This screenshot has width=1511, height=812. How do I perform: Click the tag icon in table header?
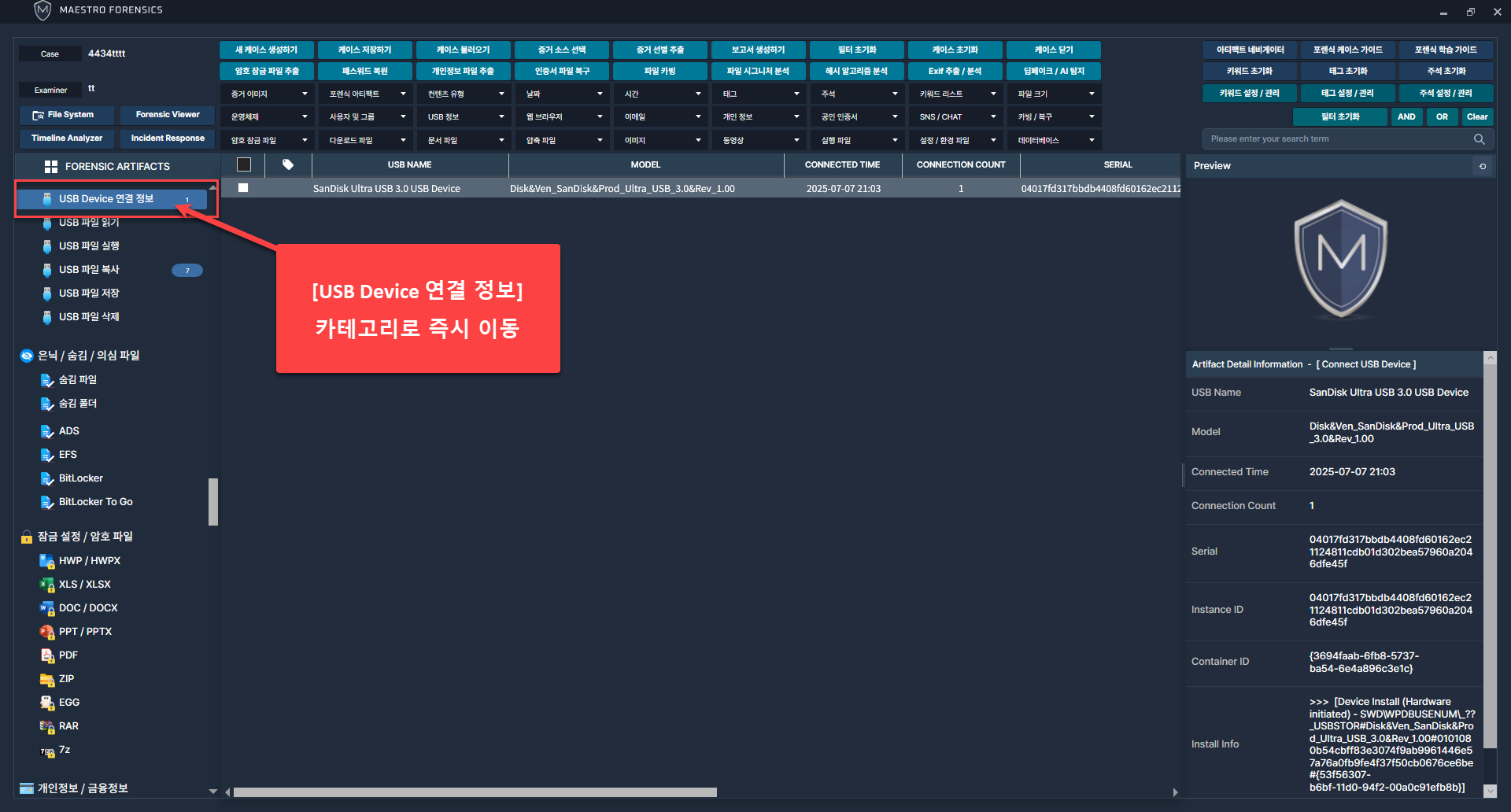click(288, 165)
